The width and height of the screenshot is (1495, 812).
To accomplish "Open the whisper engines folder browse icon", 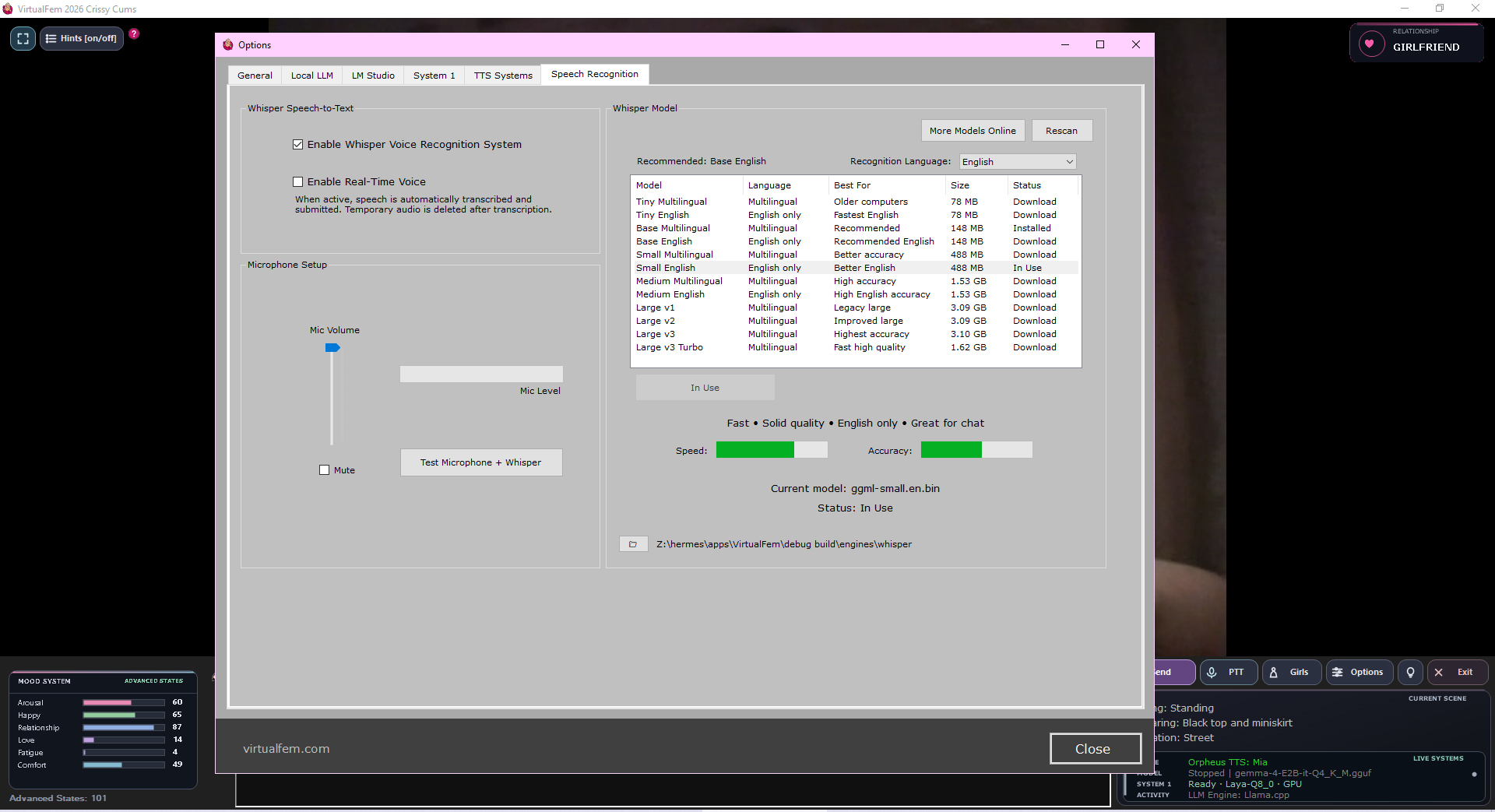I will [x=633, y=544].
